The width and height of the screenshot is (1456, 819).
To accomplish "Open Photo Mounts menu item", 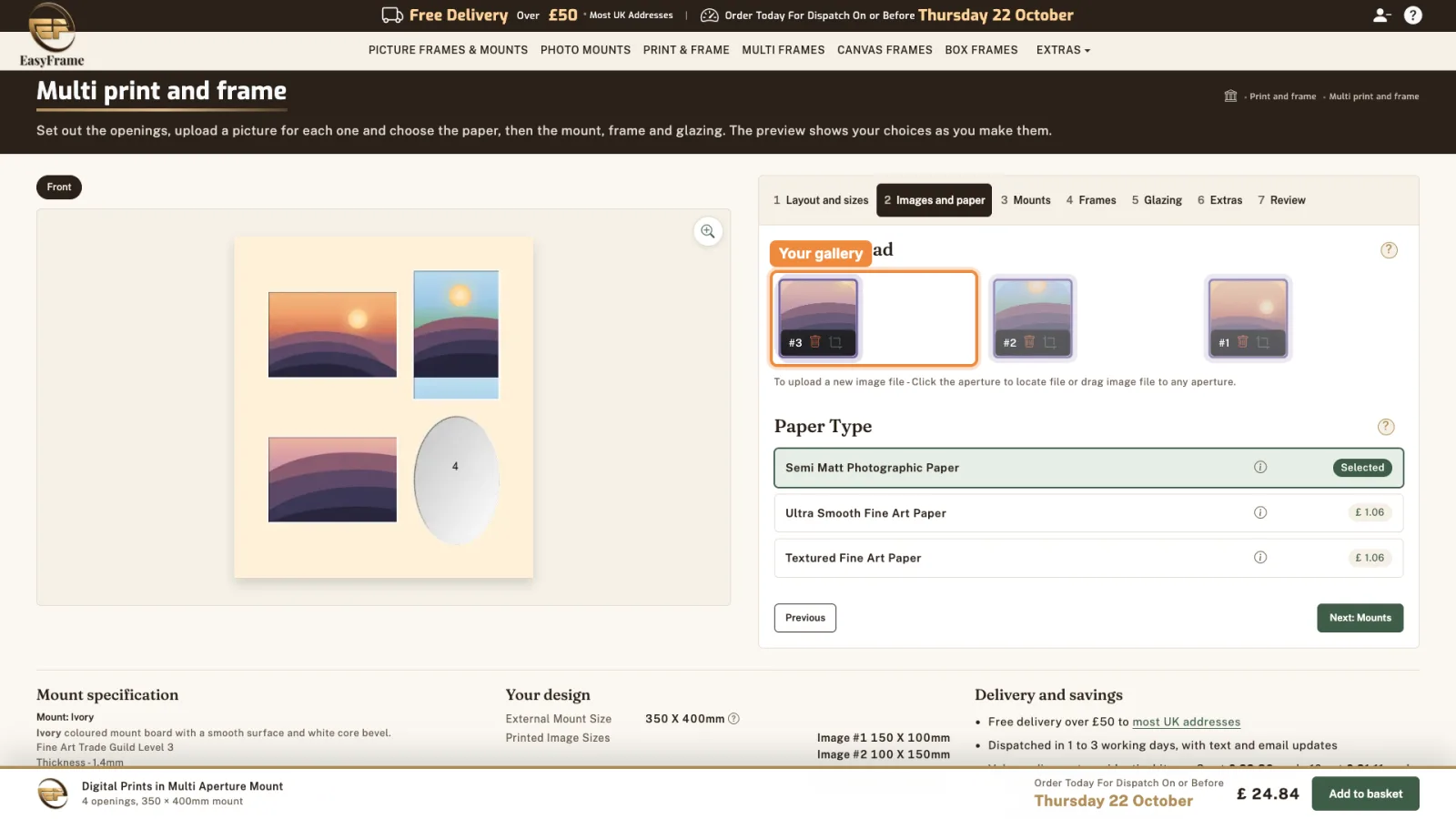I will 585,50.
